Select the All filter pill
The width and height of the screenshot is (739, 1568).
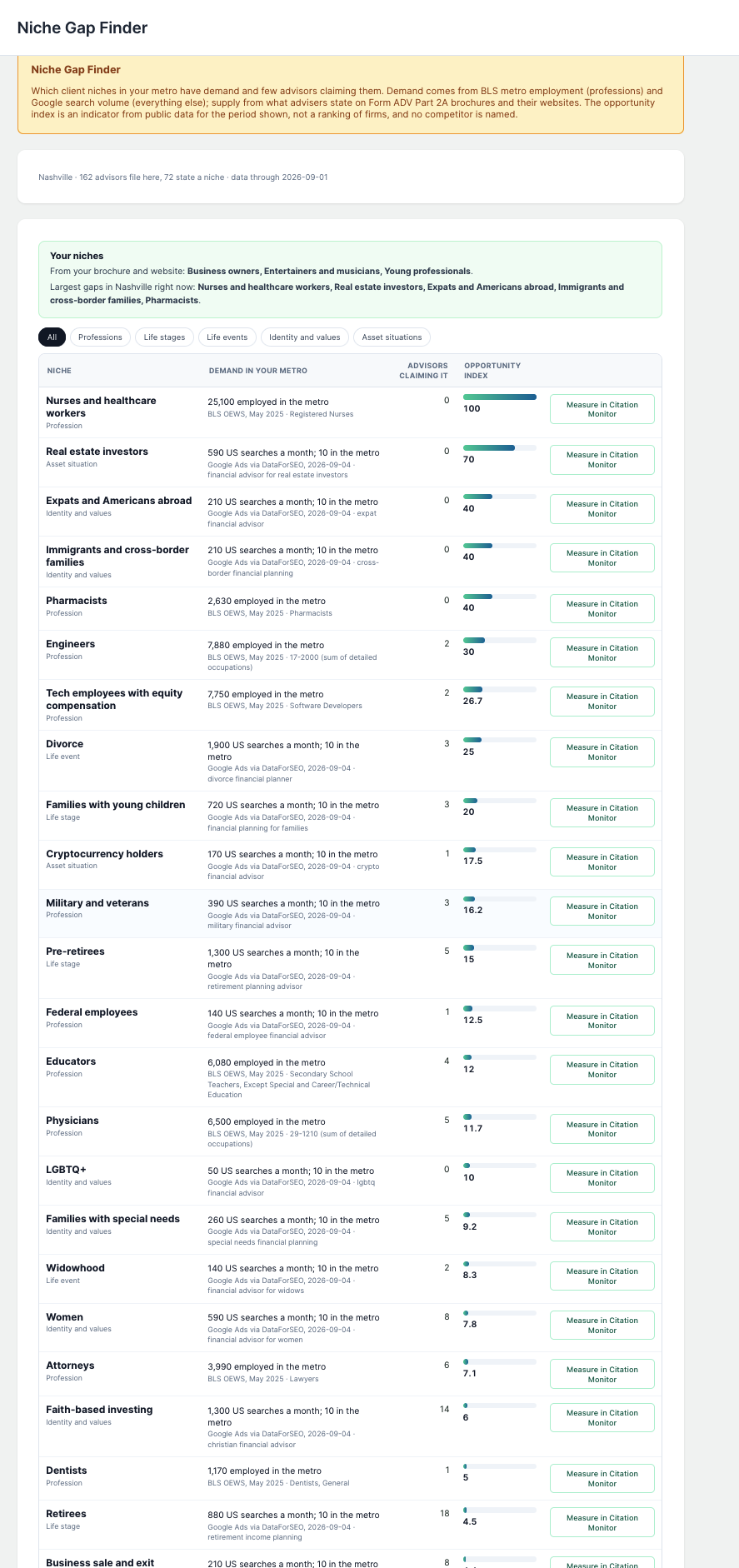52,337
